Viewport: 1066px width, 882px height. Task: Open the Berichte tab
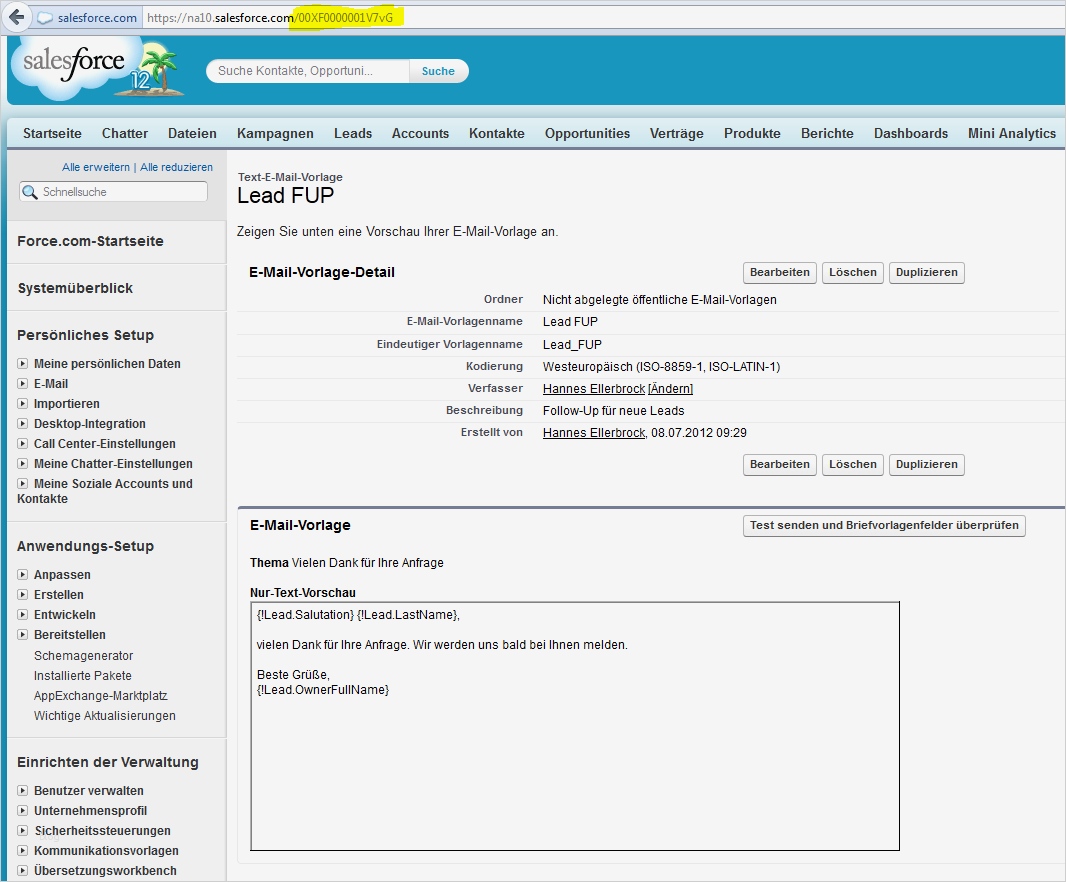827,133
